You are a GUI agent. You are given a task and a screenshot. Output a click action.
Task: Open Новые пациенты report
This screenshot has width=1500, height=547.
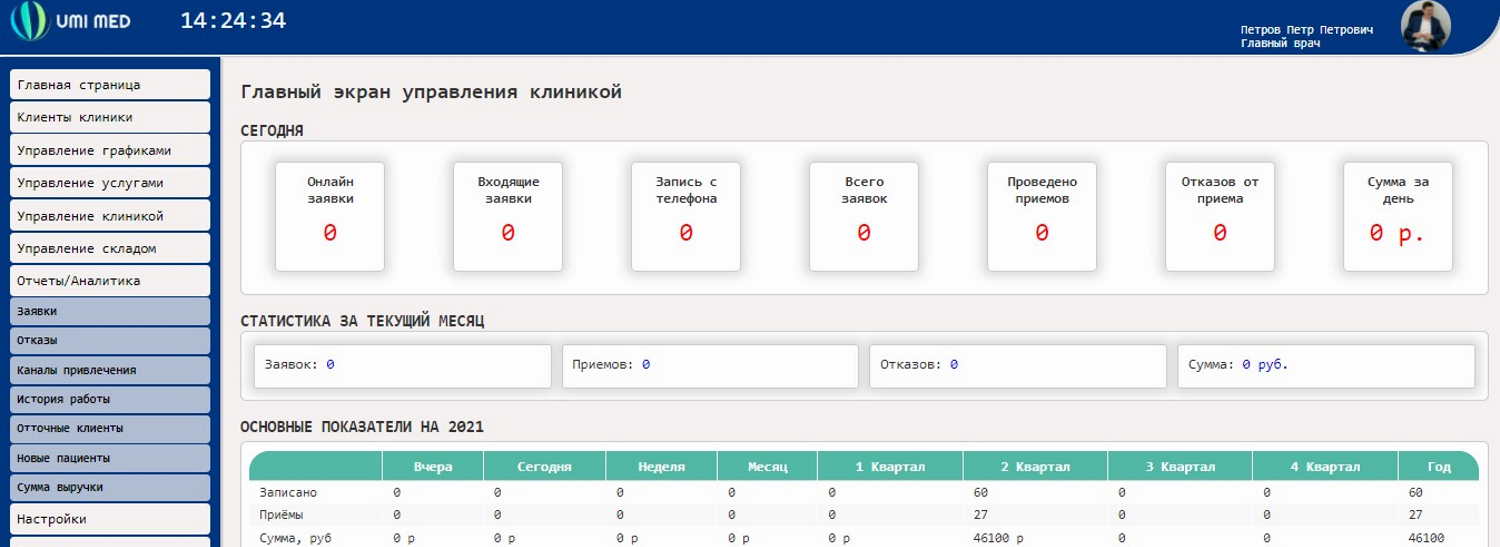[x=110, y=458]
